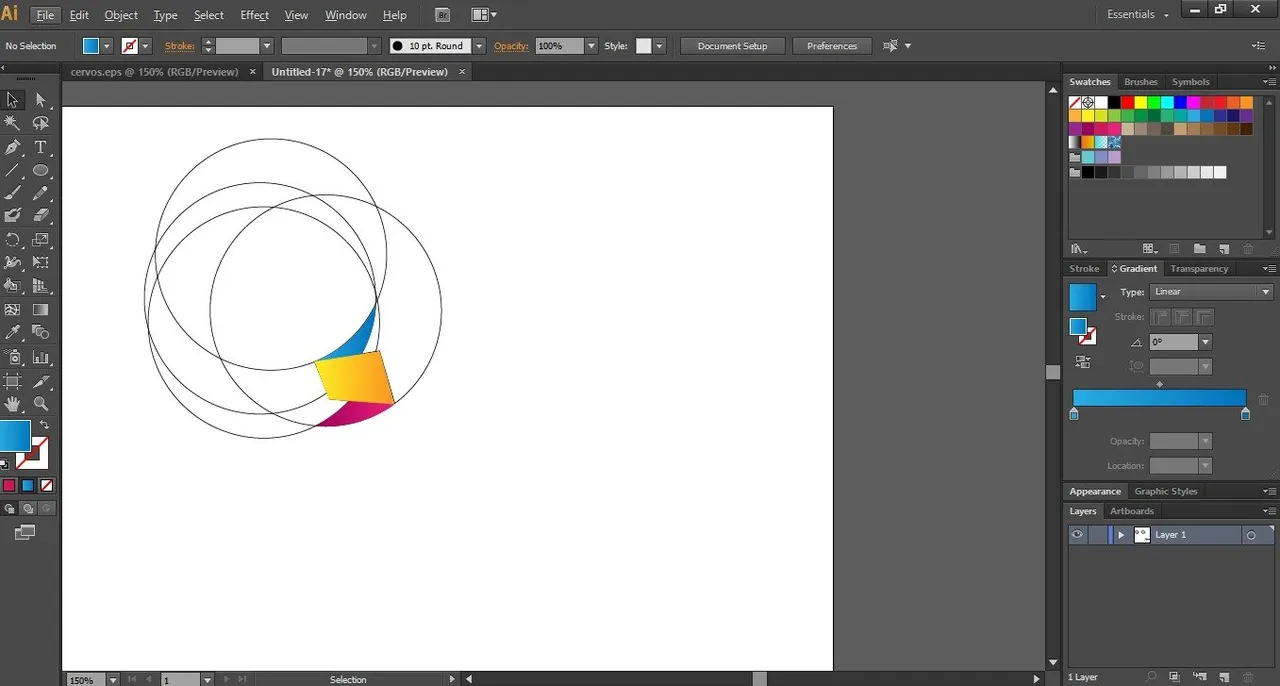Click the Document Setup button
This screenshot has height=686, width=1280.
point(733,46)
